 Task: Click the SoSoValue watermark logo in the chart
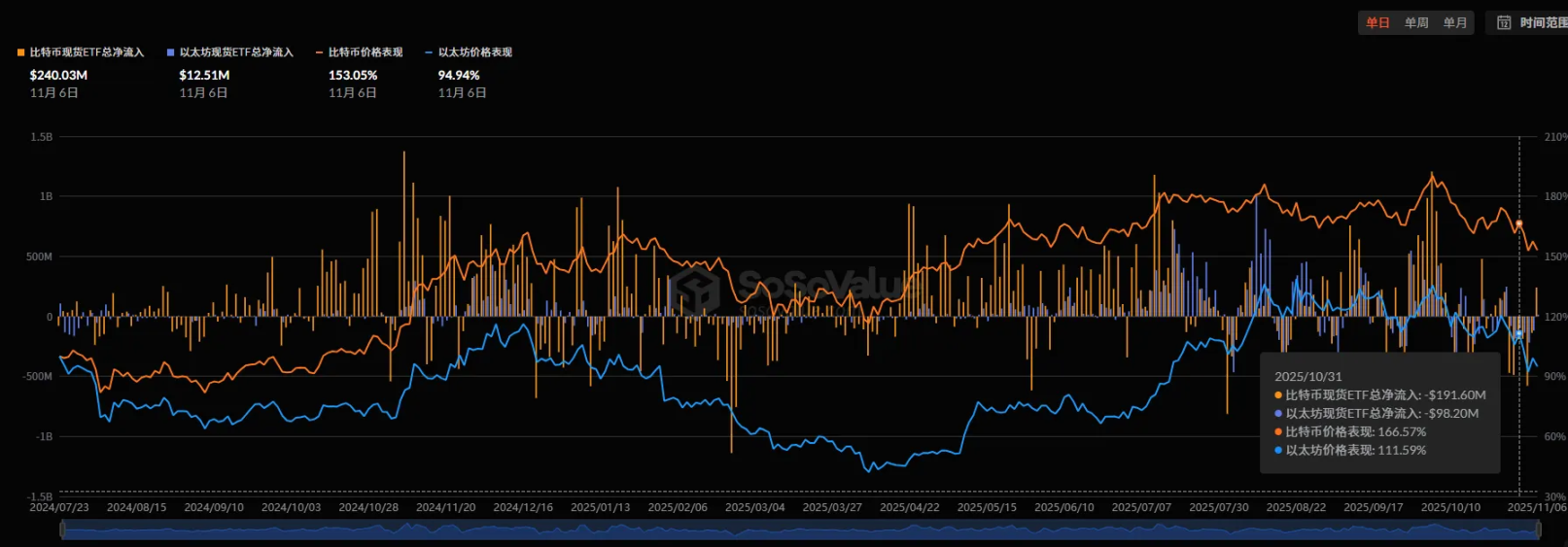pyautogui.click(x=695, y=289)
